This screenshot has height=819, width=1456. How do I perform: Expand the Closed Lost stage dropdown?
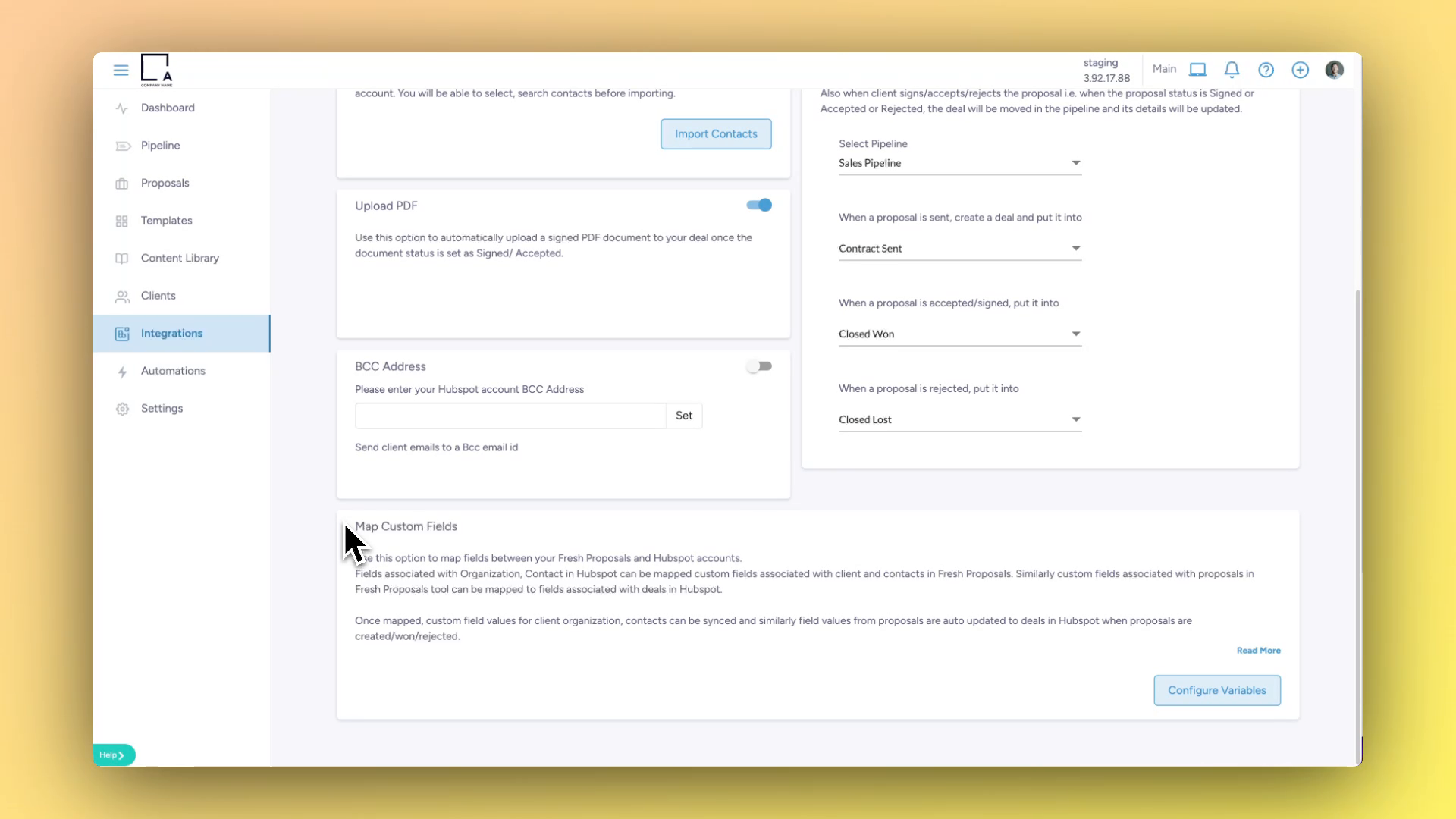959,419
